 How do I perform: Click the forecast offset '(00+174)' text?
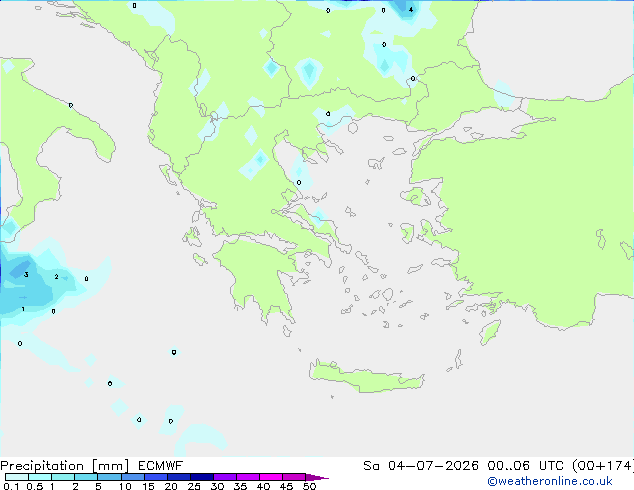pos(603,466)
